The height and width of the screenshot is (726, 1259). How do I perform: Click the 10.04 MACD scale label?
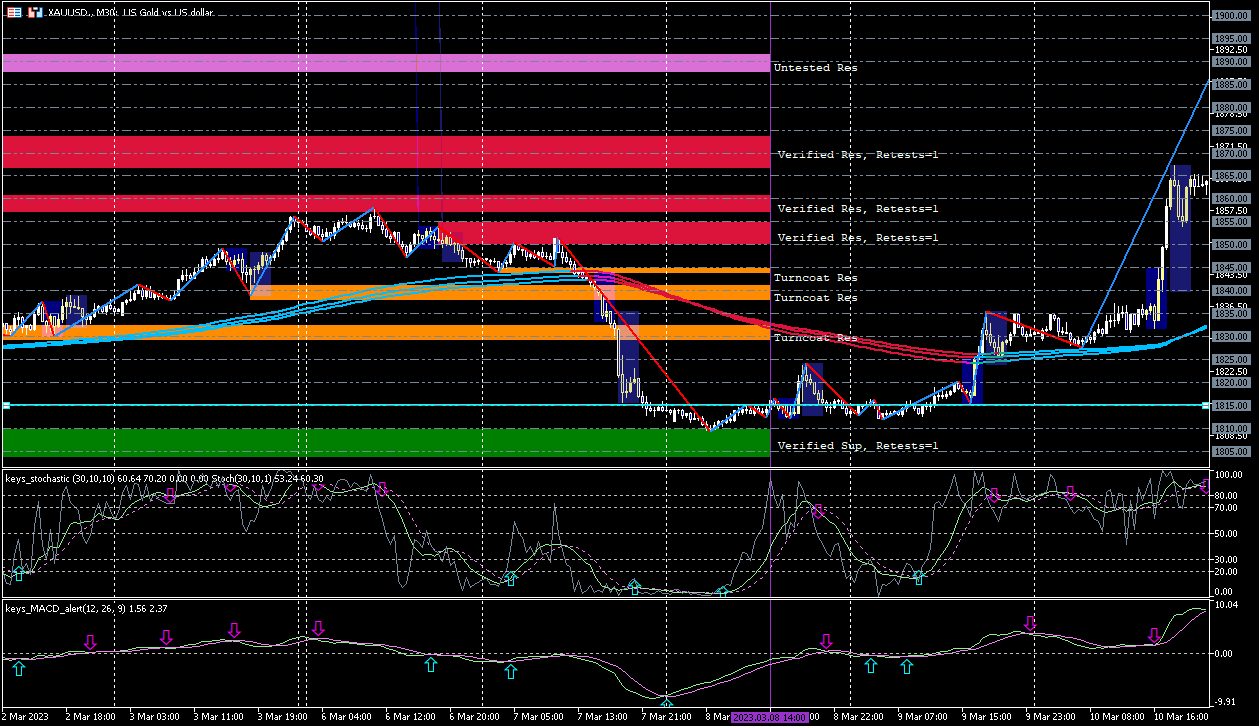click(1226, 606)
